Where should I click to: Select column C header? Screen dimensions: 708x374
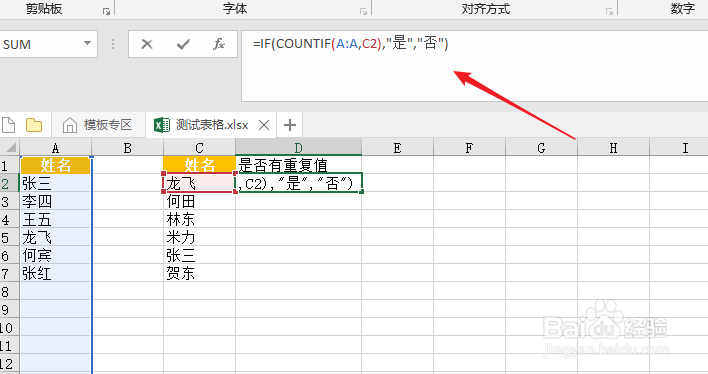(199, 148)
